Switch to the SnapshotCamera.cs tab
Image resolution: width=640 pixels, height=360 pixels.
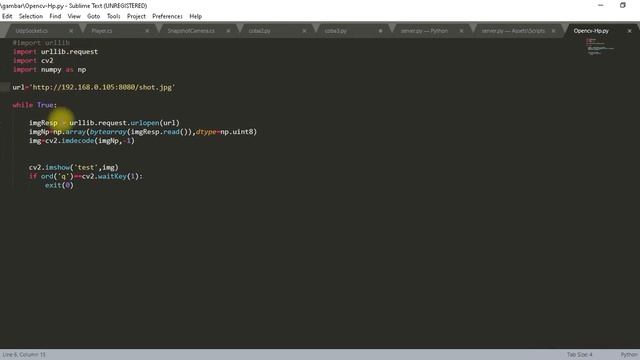191,31
